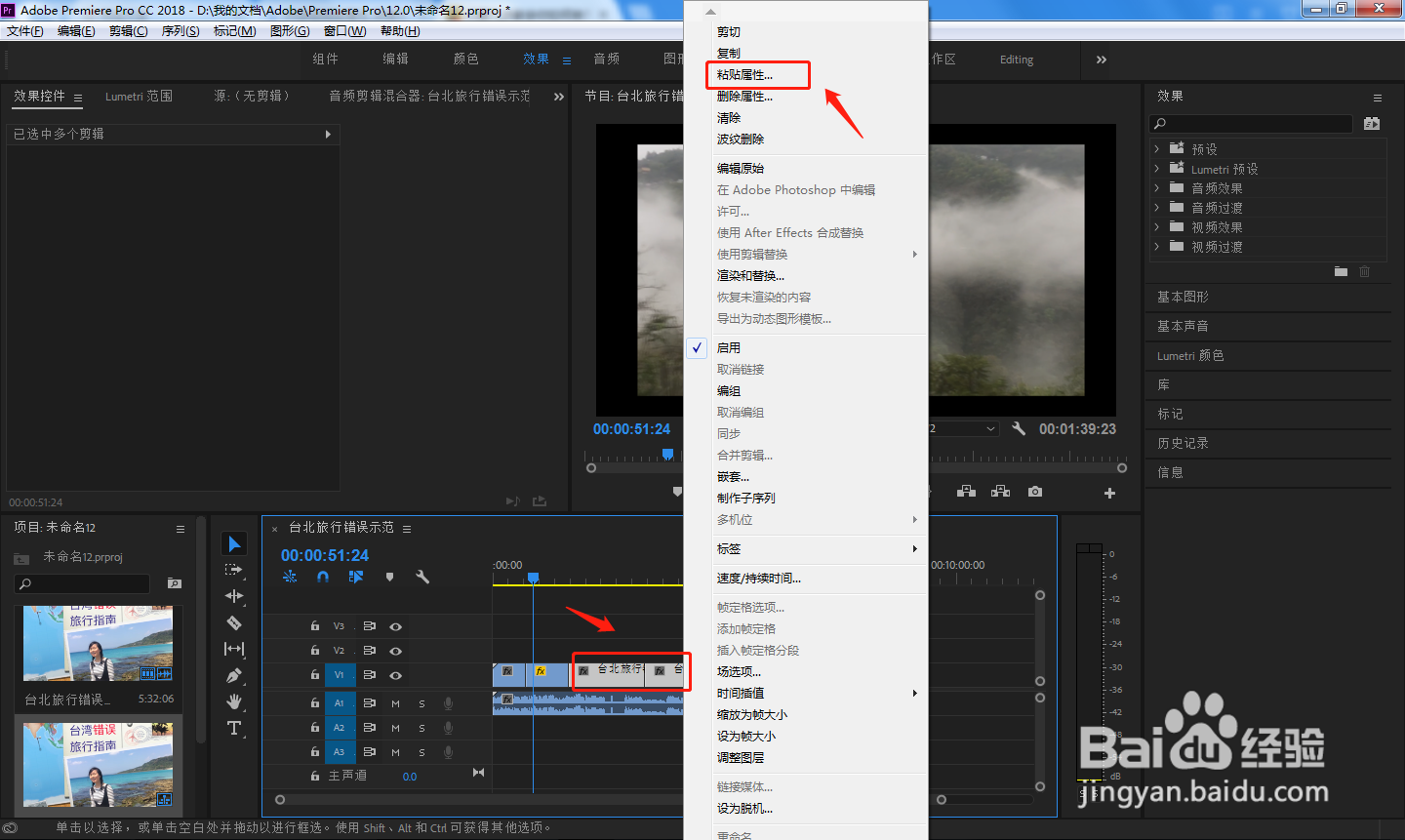
Task: Select the Track Select Forward tool
Action: (233, 570)
